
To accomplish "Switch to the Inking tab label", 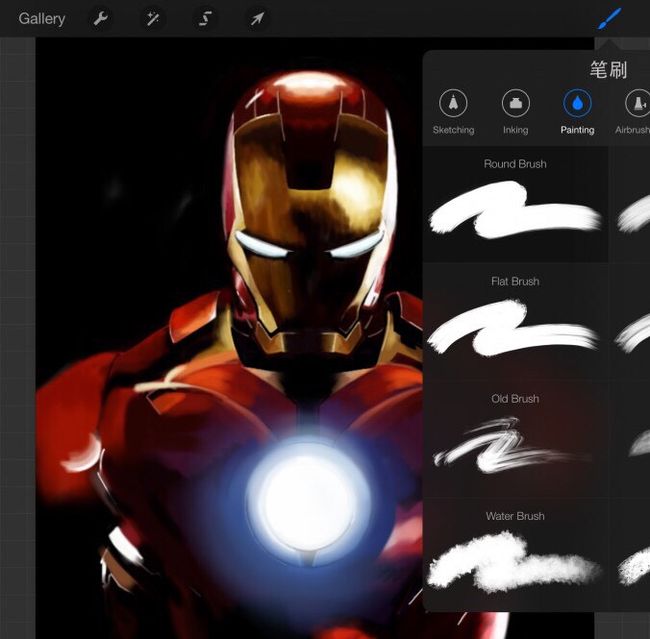I will click(x=516, y=130).
